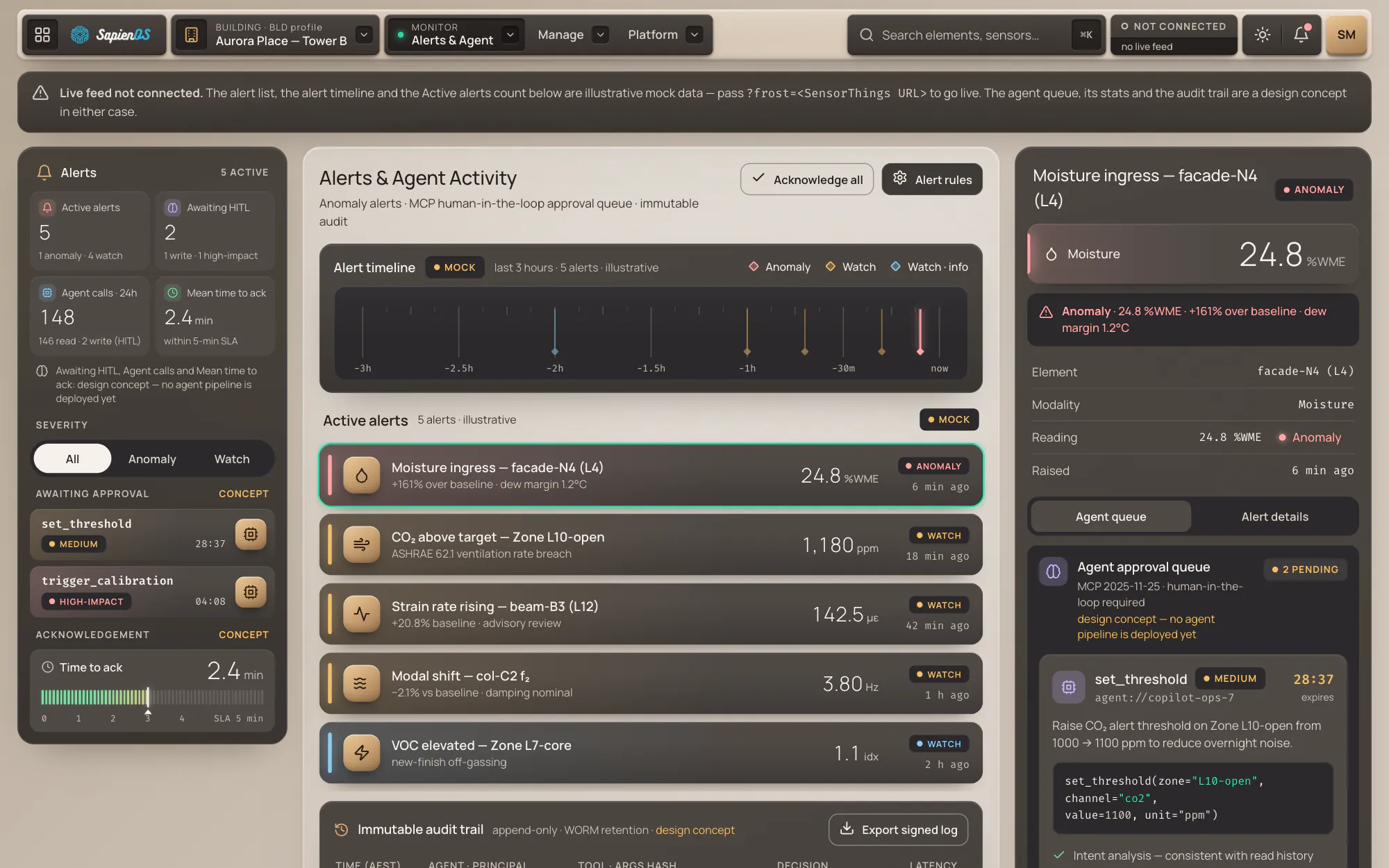1389x868 pixels.
Task: Open Alert rules
Action: (932, 179)
